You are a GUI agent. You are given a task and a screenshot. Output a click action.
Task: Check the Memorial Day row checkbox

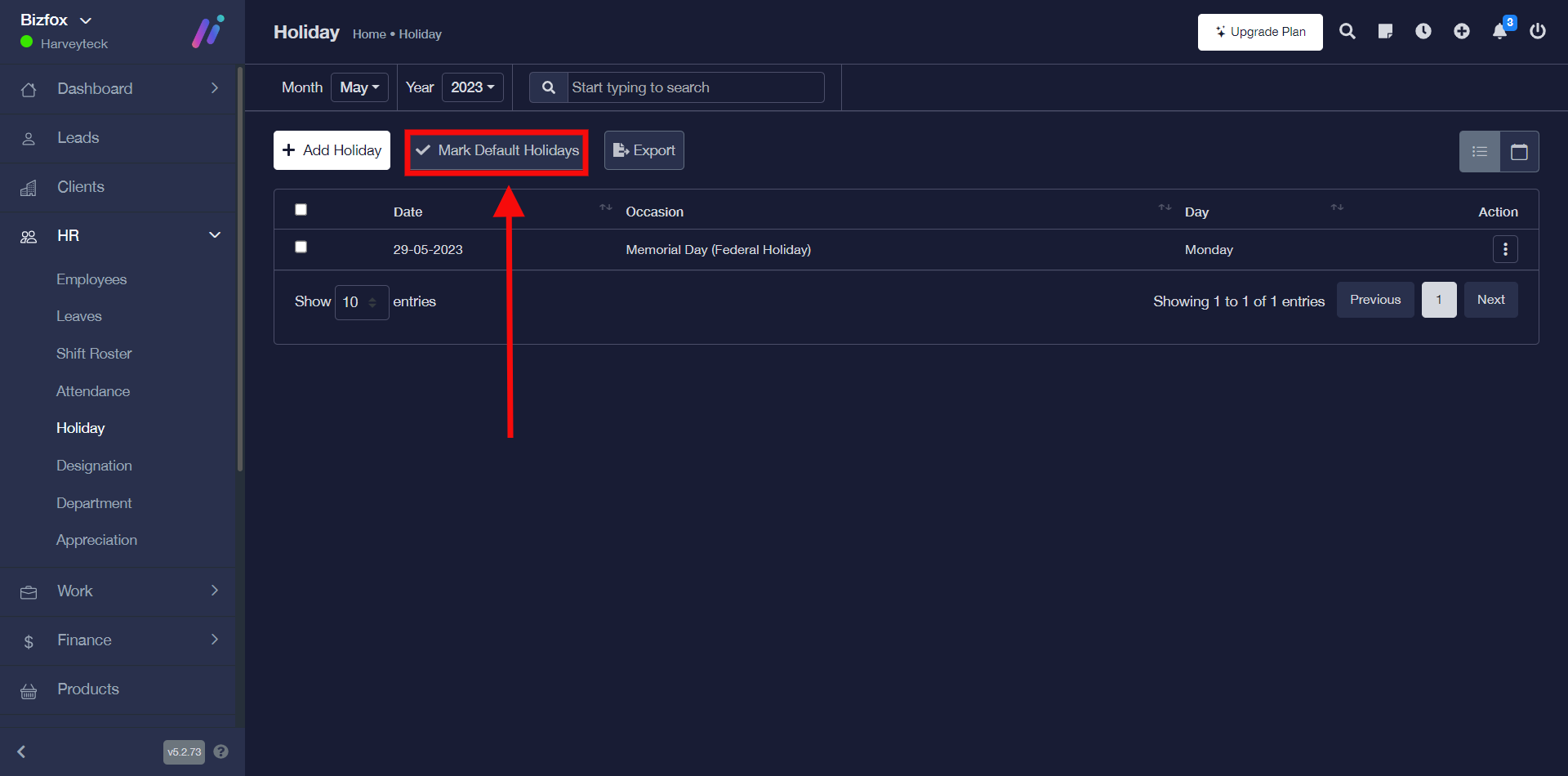(301, 247)
